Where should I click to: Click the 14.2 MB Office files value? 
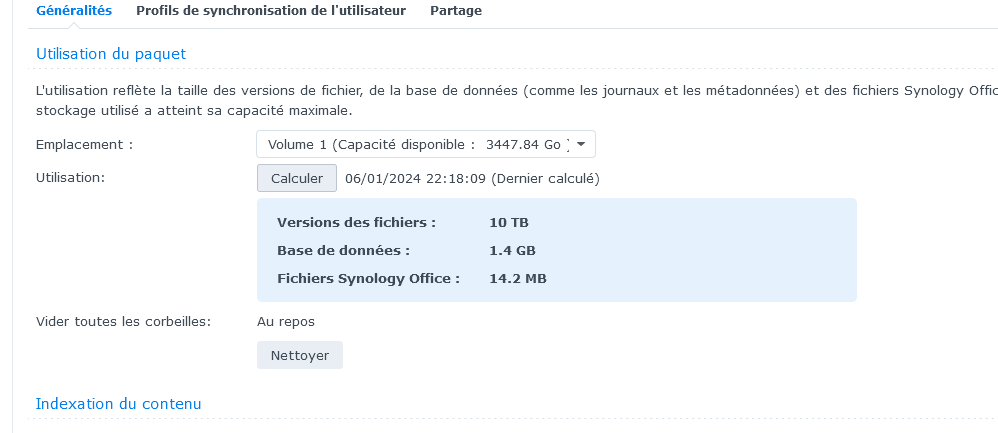pyautogui.click(x=518, y=278)
